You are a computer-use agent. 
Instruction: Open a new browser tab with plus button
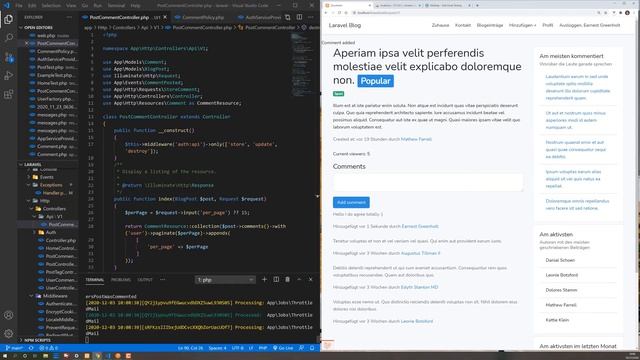click(x=477, y=6)
